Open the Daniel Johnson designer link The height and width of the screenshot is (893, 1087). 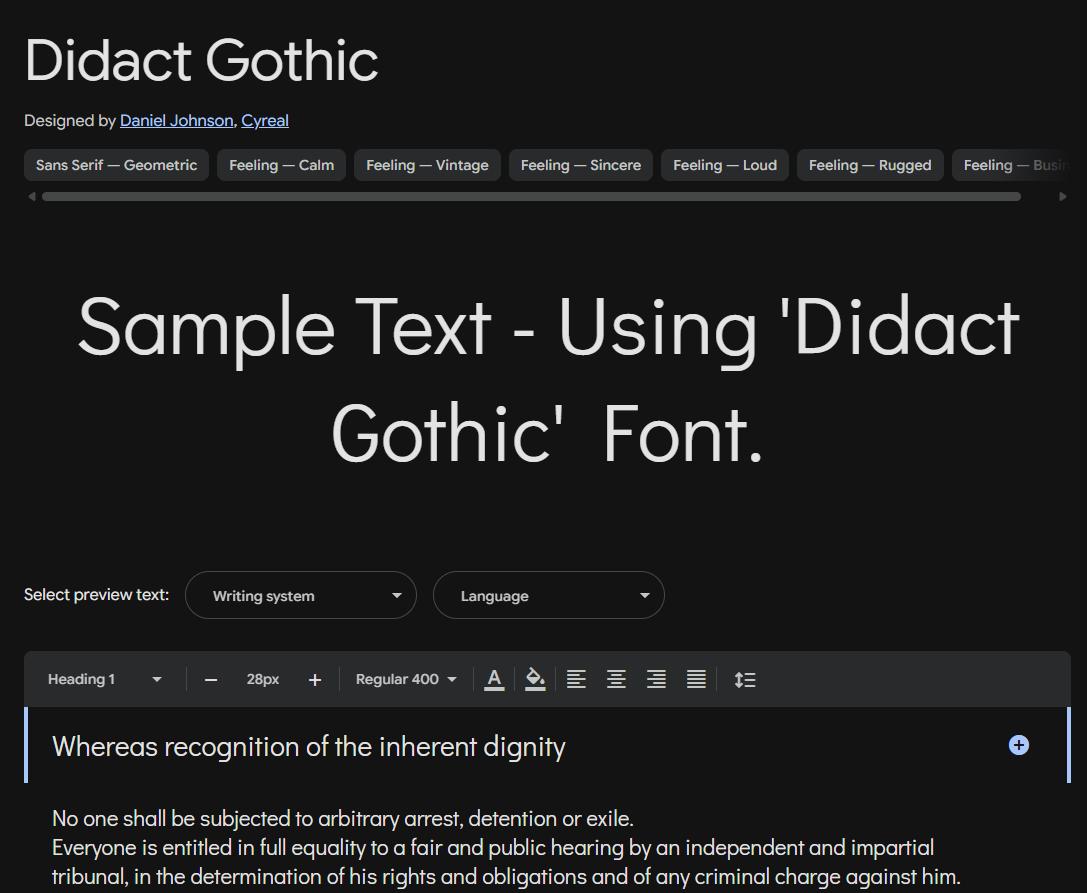[176, 121]
